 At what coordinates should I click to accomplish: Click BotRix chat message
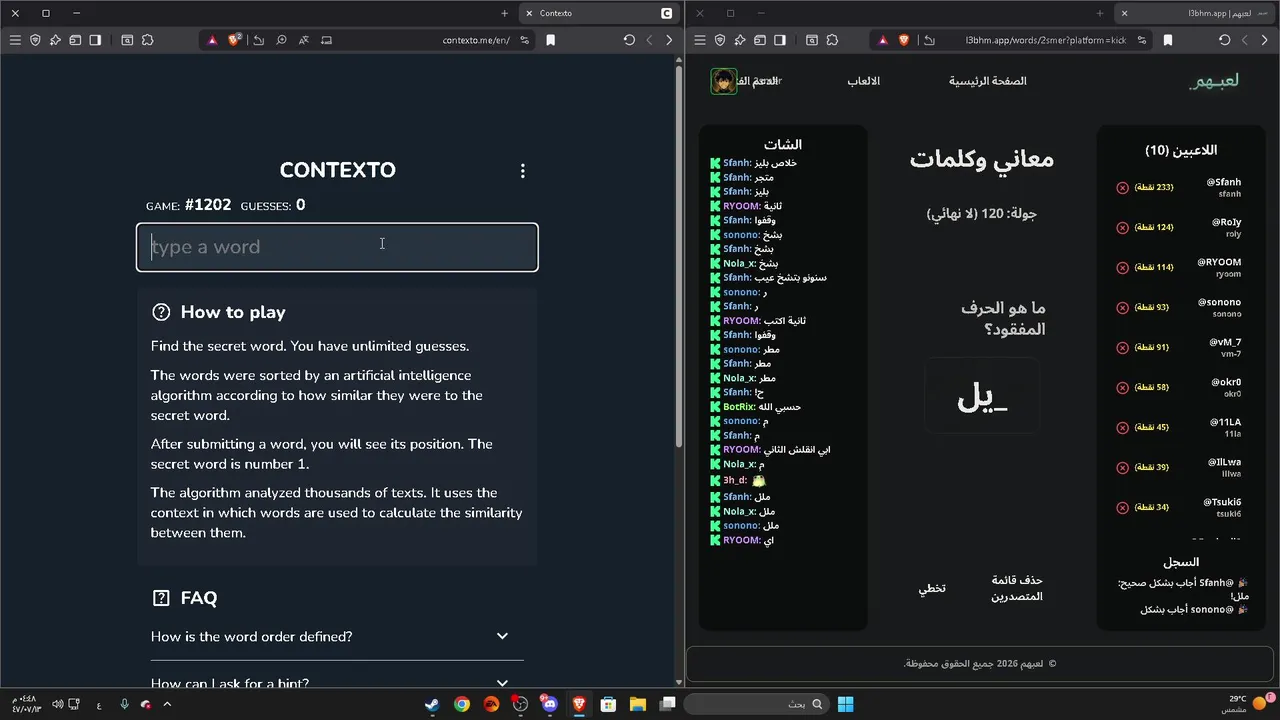pyautogui.click(x=756, y=407)
